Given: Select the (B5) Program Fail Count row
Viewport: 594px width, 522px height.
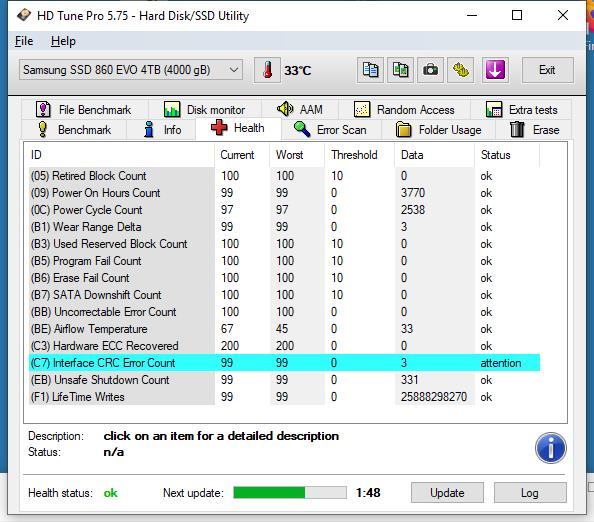Looking at the screenshot, I should point(284,261).
